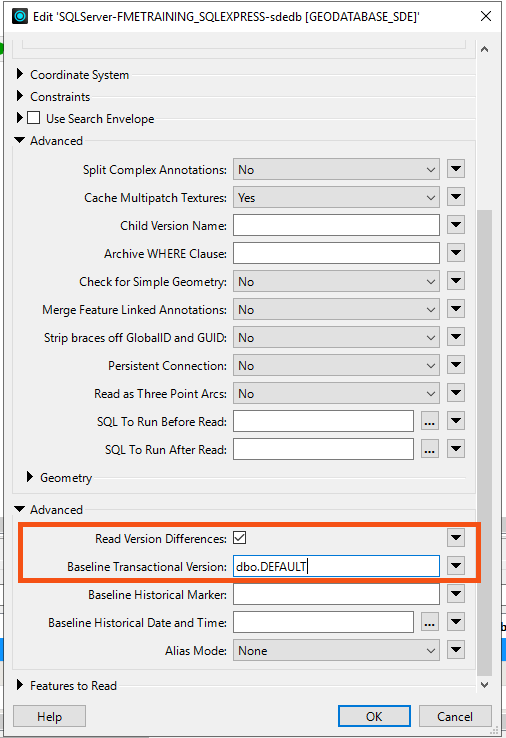506x738 pixels.
Task: Open parameter menu arrow beside Baseline Transactional Version
Action: 456,566
